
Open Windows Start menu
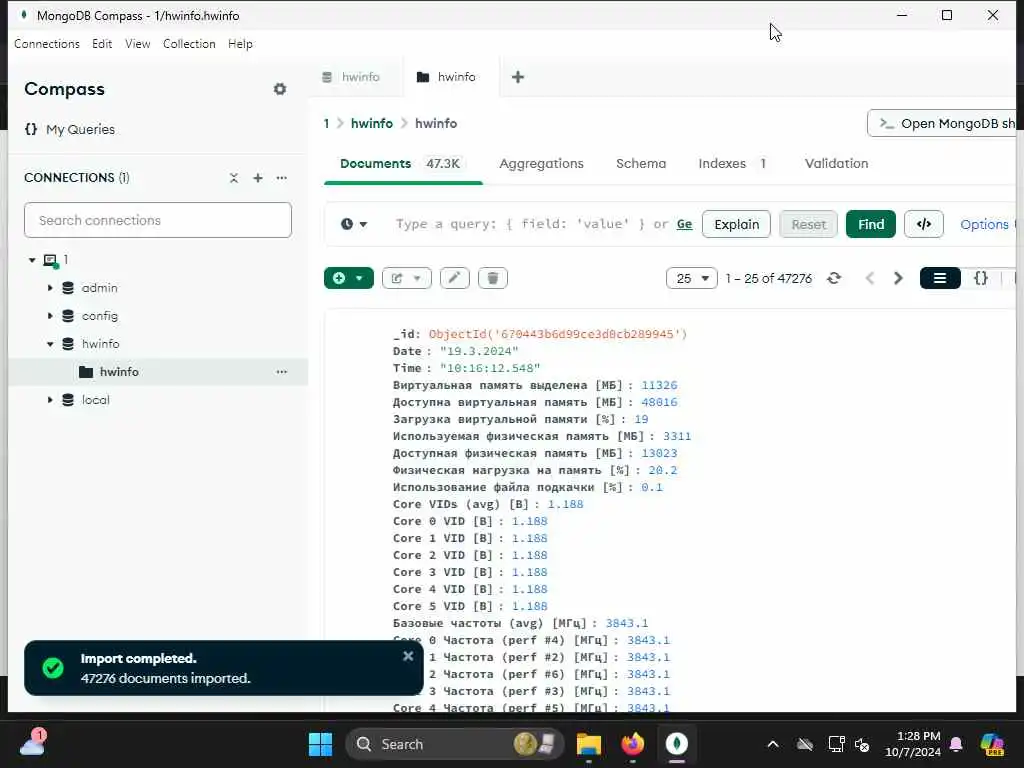click(x=321, y=744)
